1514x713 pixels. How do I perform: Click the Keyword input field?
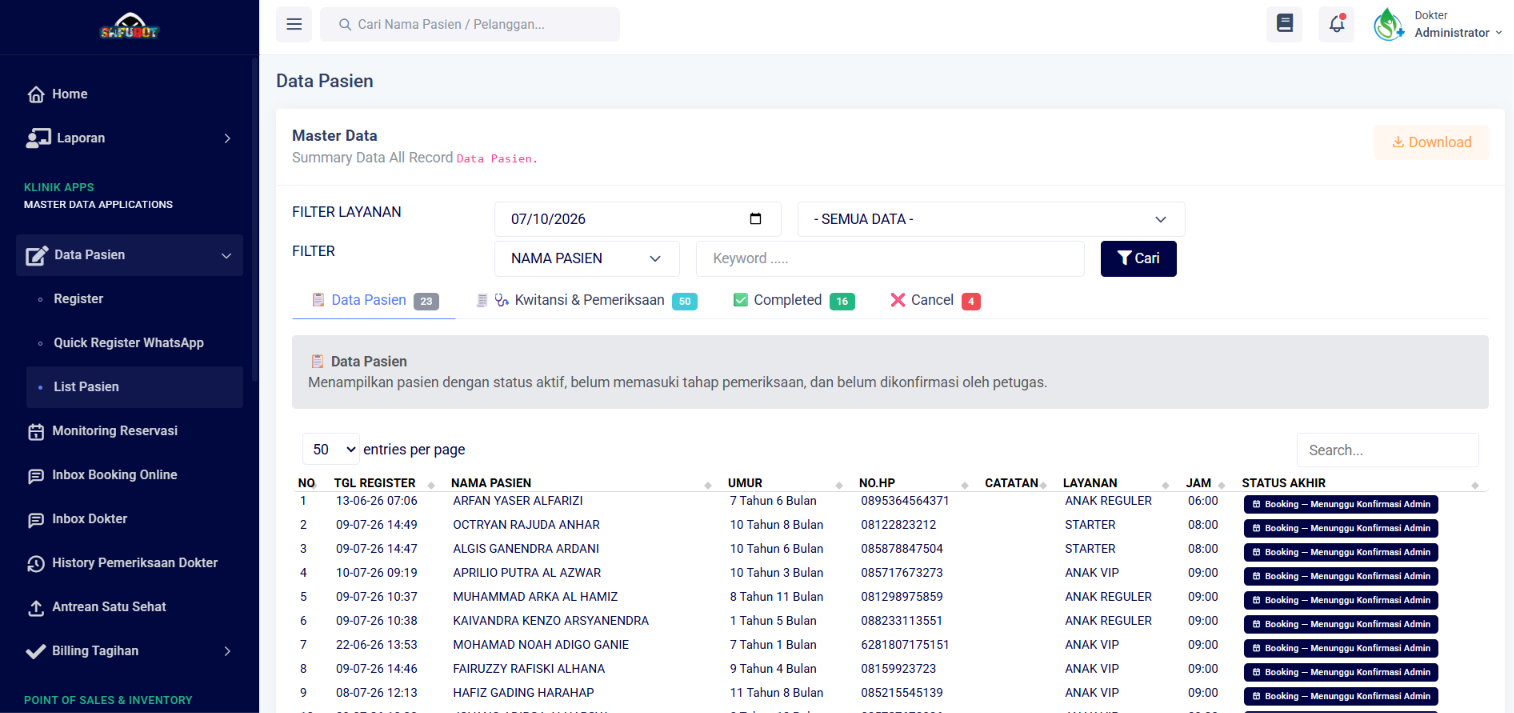click(x=890, y=258)
